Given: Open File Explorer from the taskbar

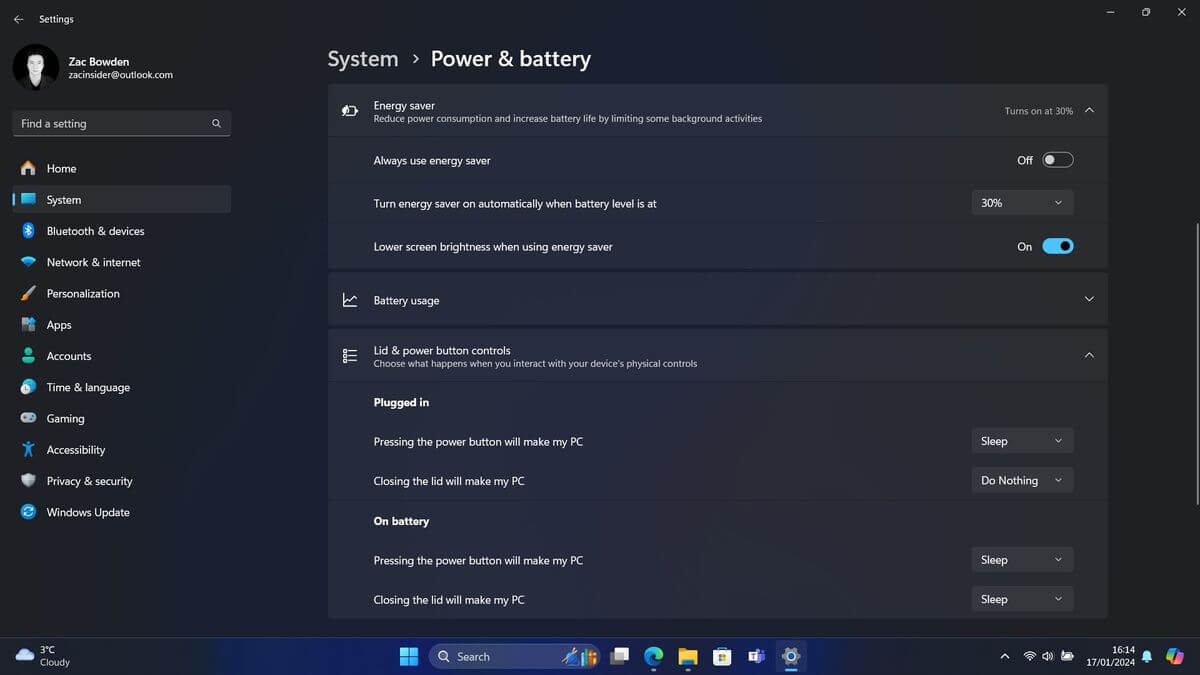Looking at the screenshot, I should [x=687, y=656].
